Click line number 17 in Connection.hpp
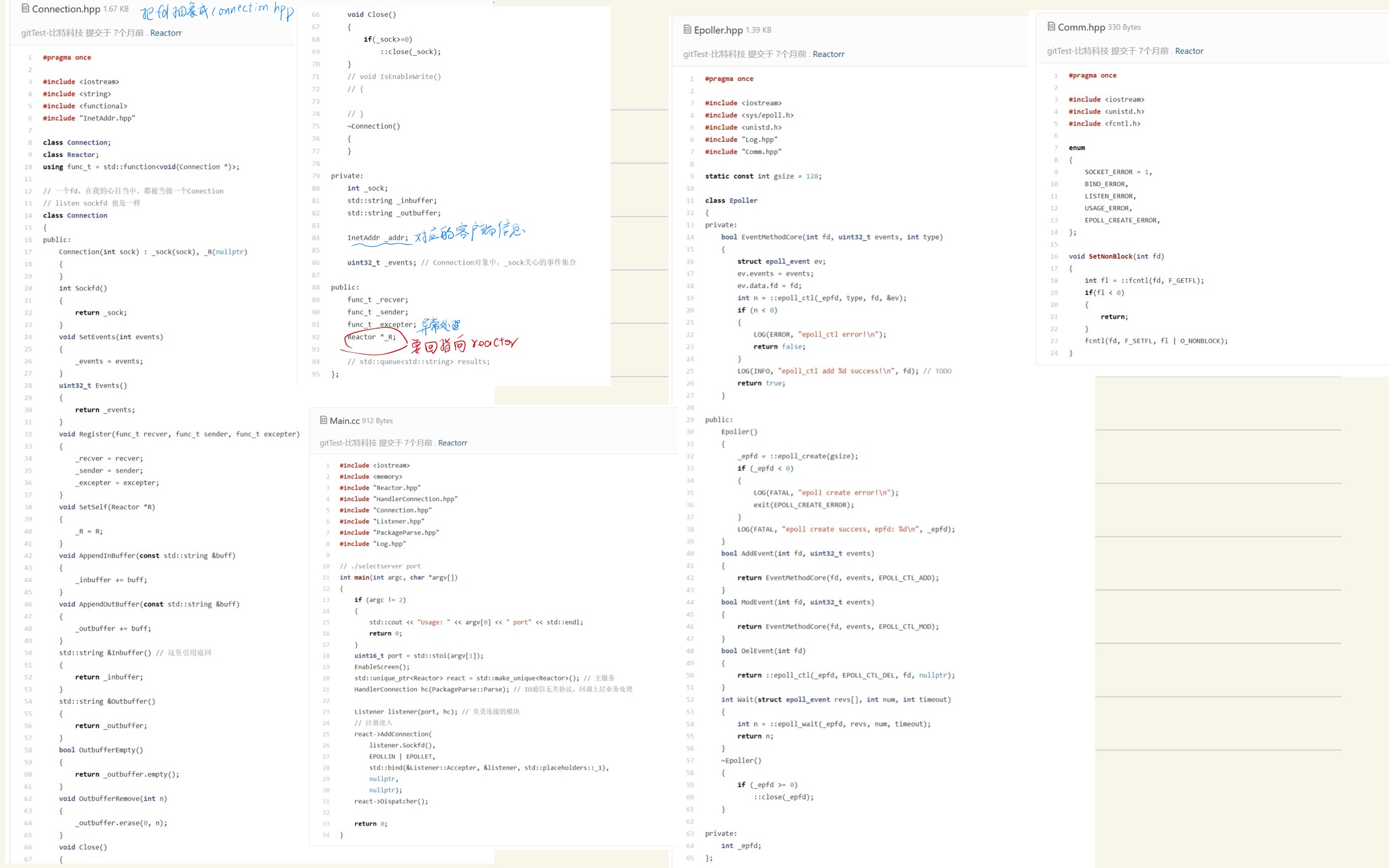The image size is (1389, 868). click(x=28, y=252)
